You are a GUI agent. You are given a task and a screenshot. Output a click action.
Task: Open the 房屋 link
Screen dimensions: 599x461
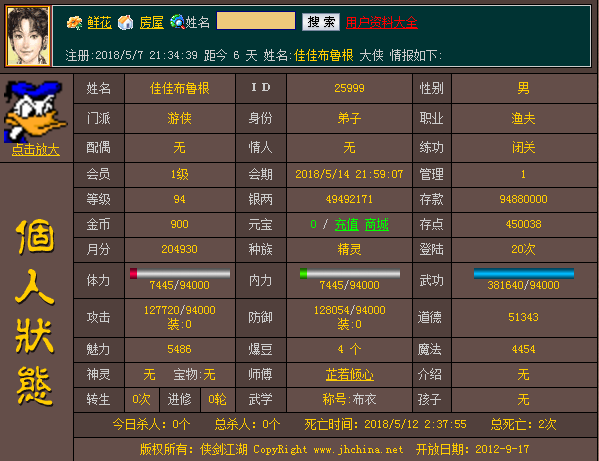pos(152,23)
